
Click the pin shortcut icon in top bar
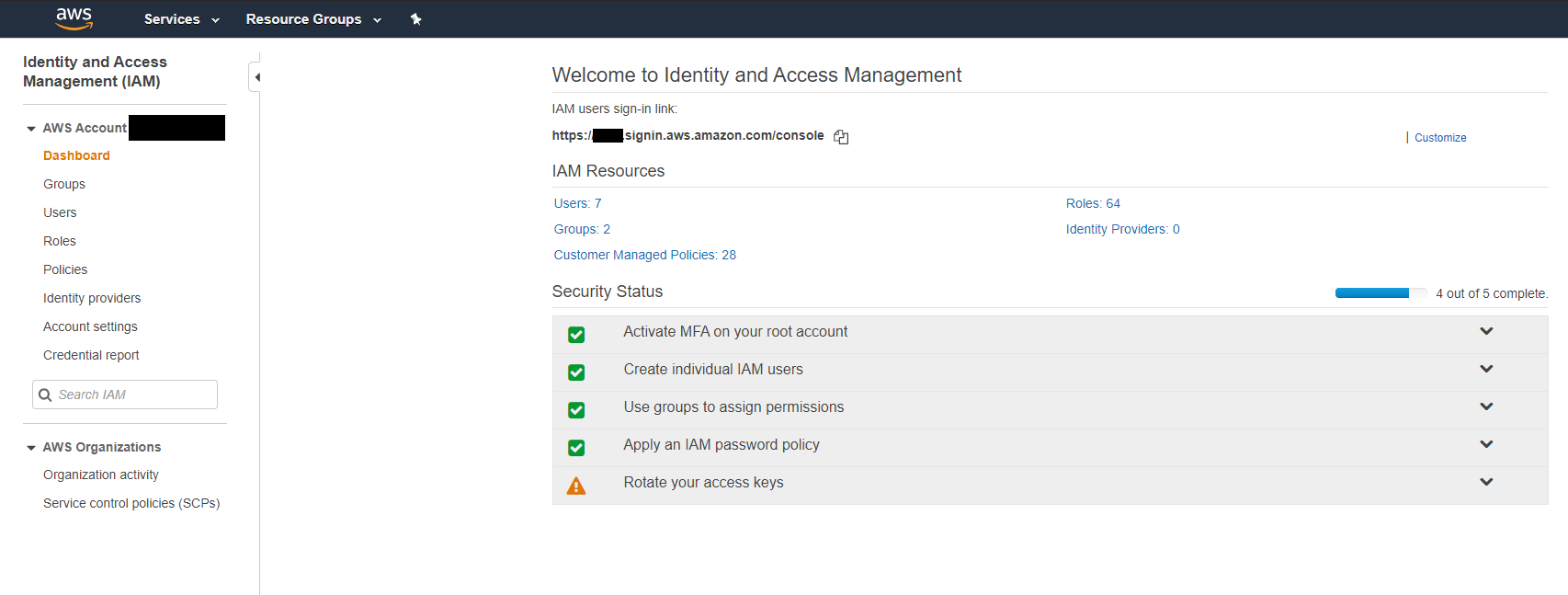point(415,19)
